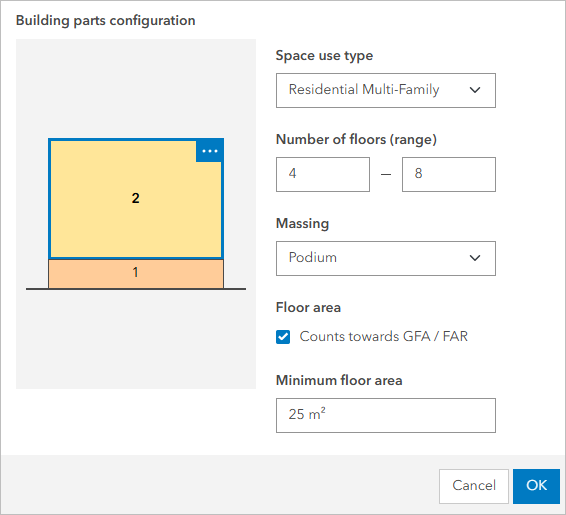Cancel the building parts configuration

point(474,486)
